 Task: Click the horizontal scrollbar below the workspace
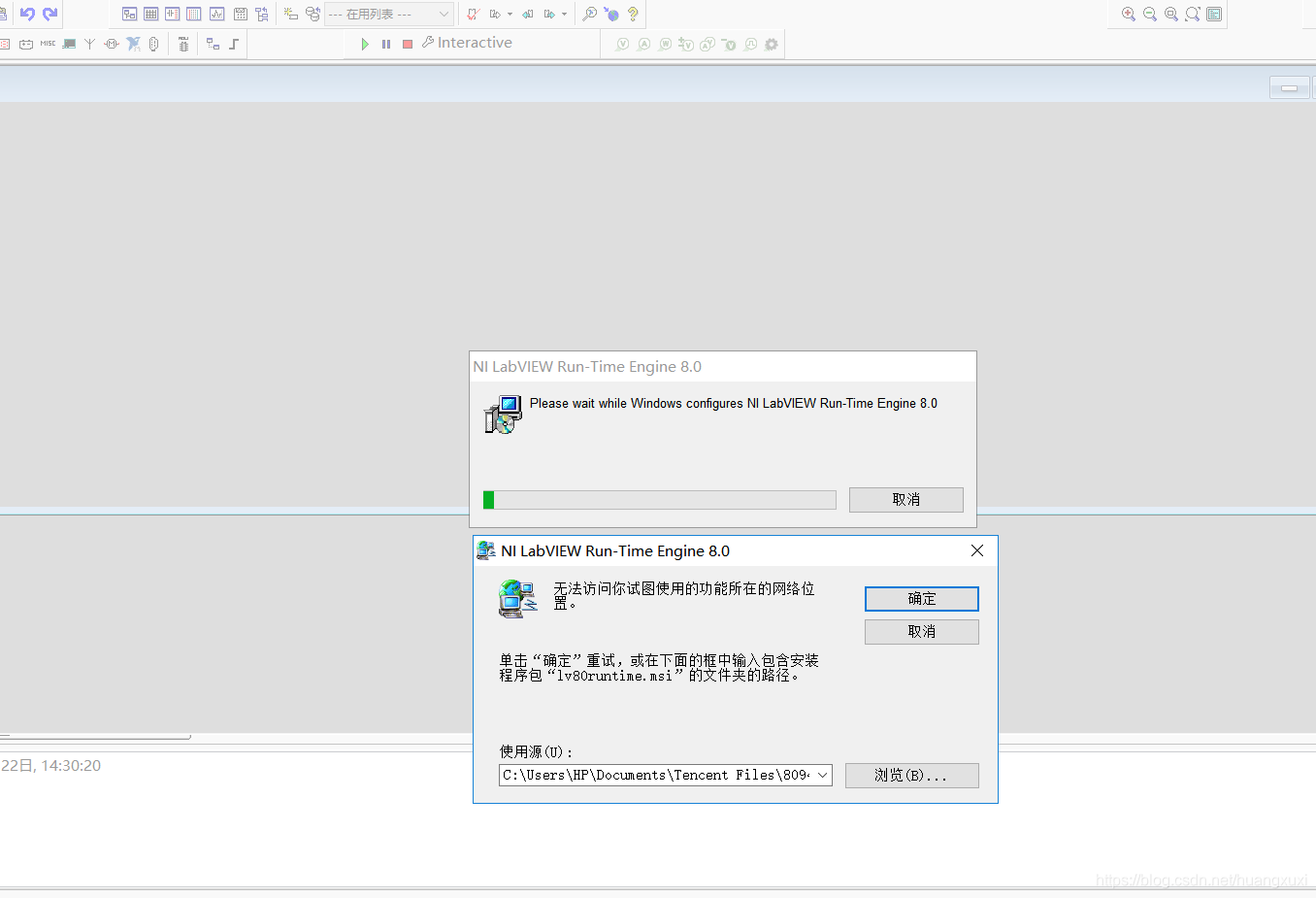(95, 737)
